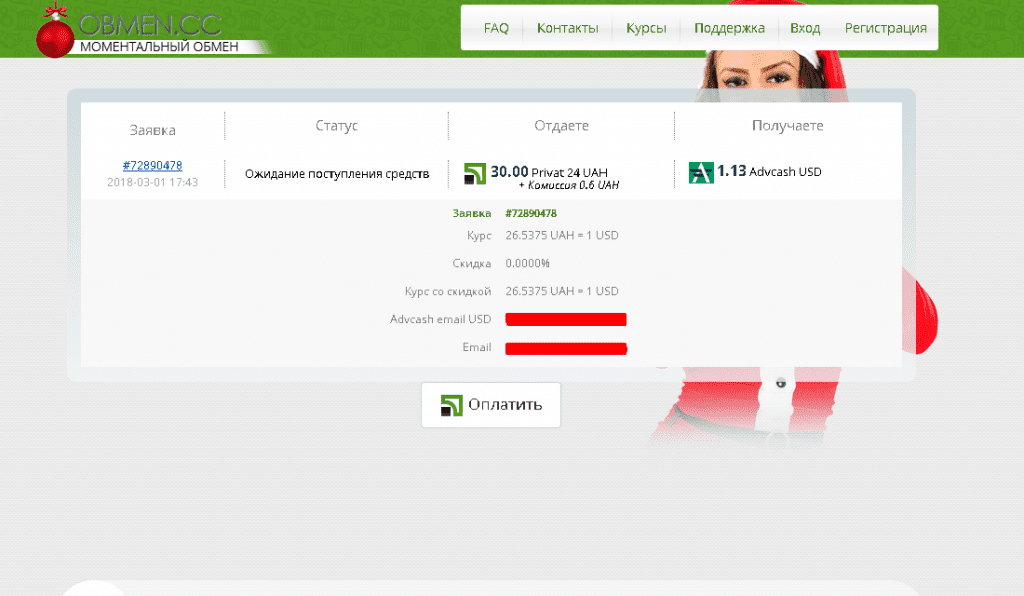Click the Статус column header
Image resolution: width=1024 pixels, height=596 pixels.
click(x=336, y=126)
